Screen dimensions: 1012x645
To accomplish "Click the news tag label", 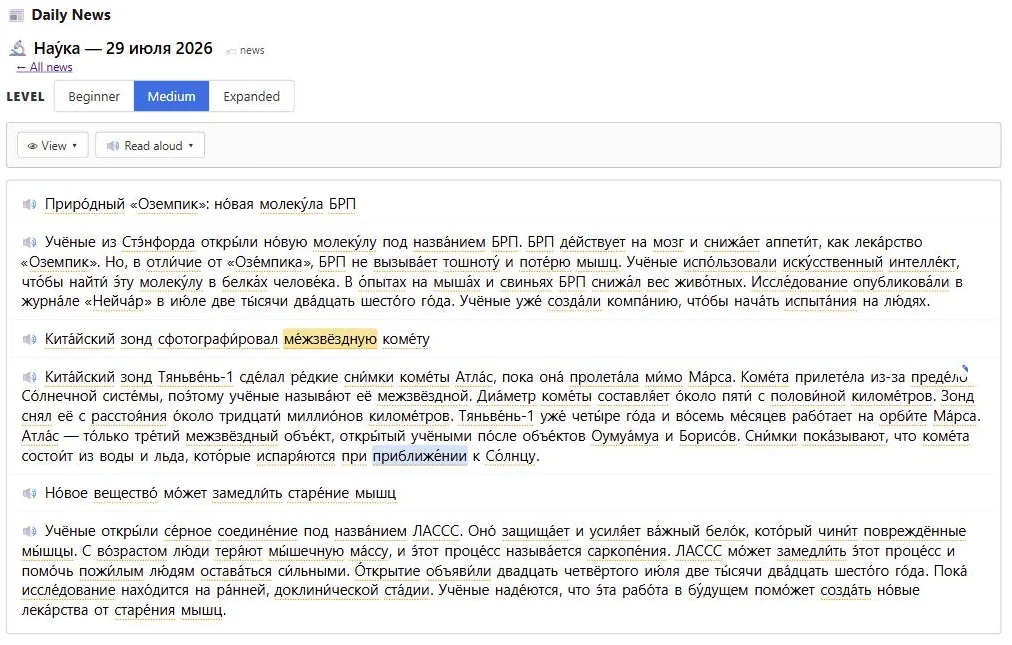I will click(x=252, y=50).
